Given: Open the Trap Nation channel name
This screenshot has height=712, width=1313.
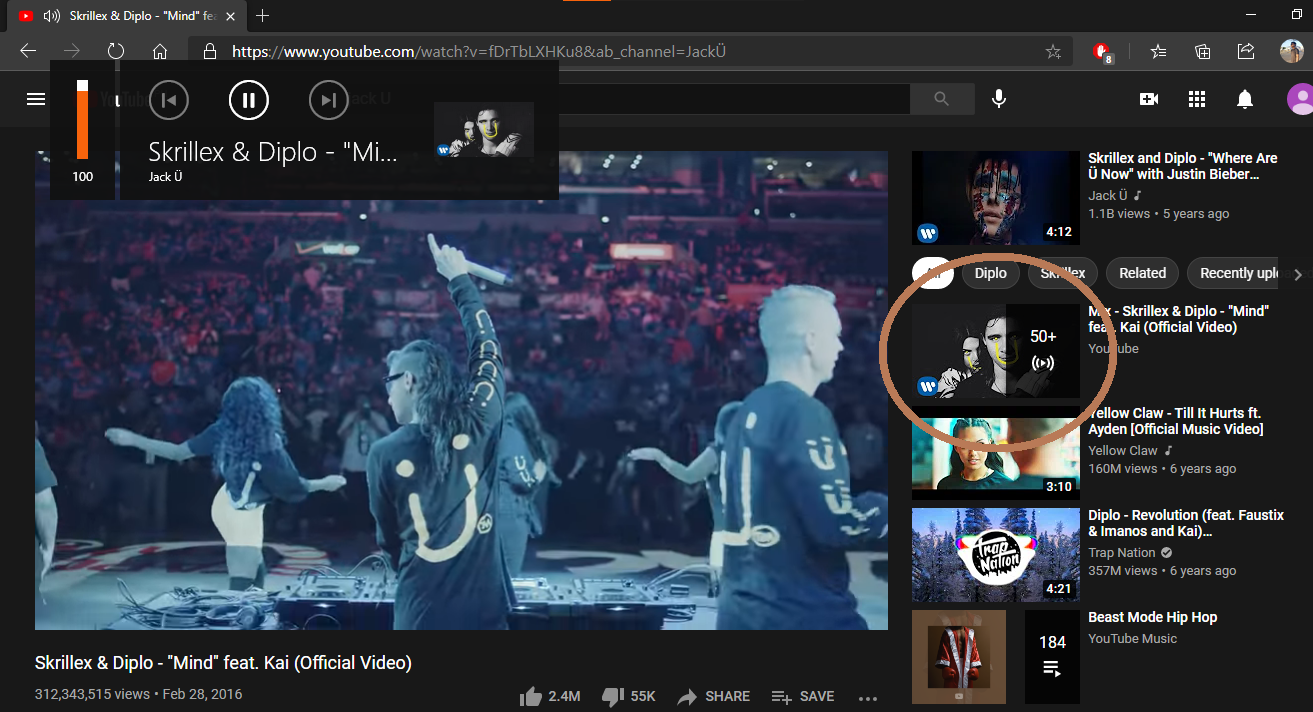Looking at the screenshot, I should (x=1122, y=552).
